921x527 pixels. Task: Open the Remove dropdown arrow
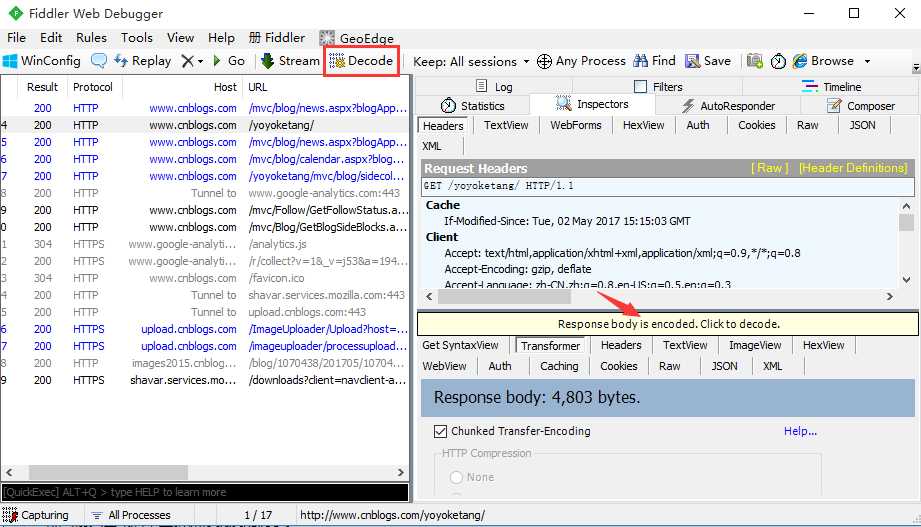[200, 62]
